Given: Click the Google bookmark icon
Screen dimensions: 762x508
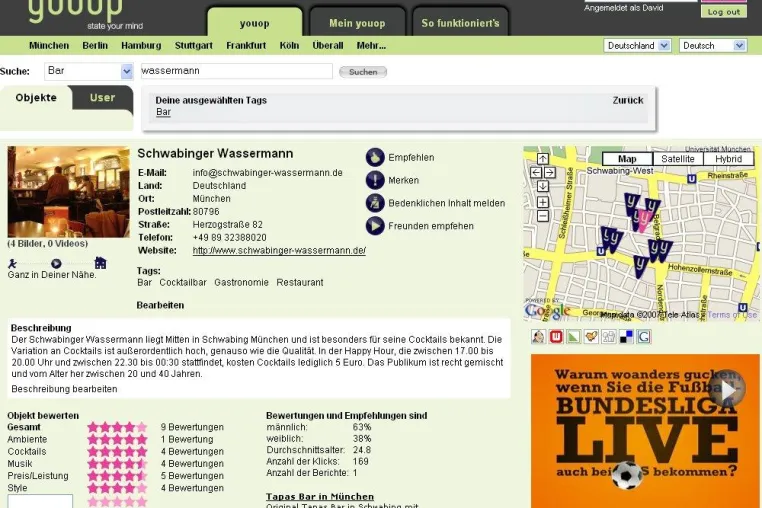Looking at the screenshot, I should [644, 336].
